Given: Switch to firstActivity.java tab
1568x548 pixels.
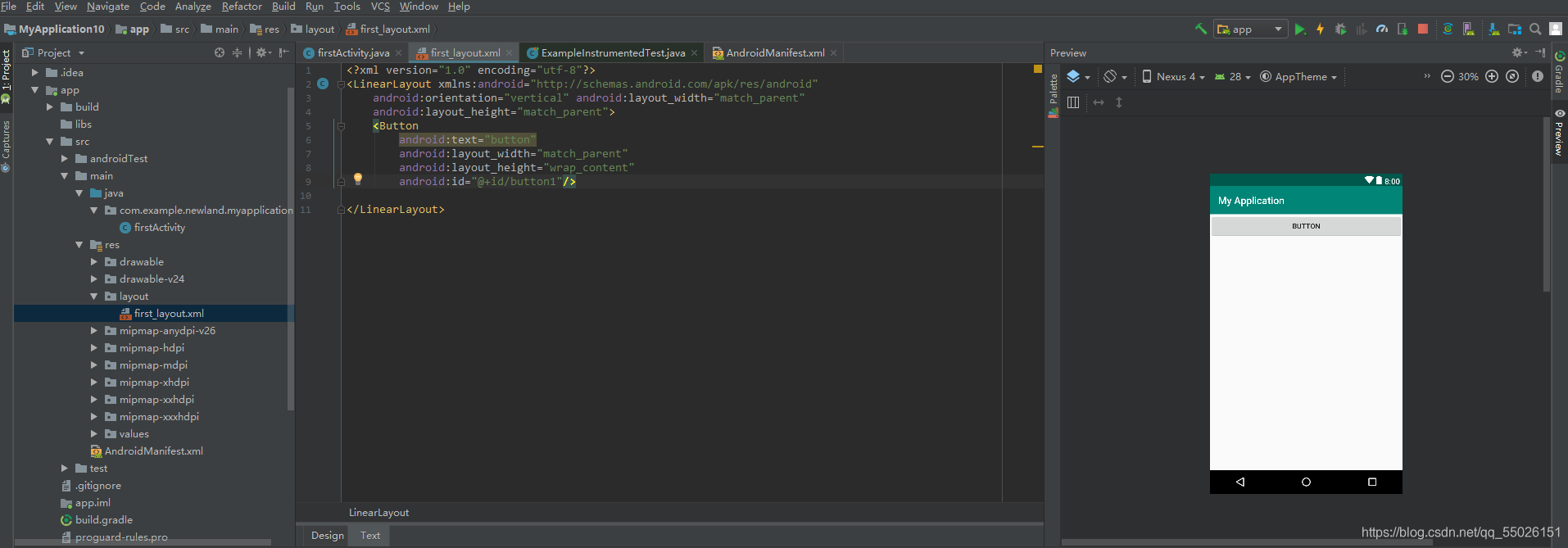Looking at the screenshot, I should coord(352,52).
